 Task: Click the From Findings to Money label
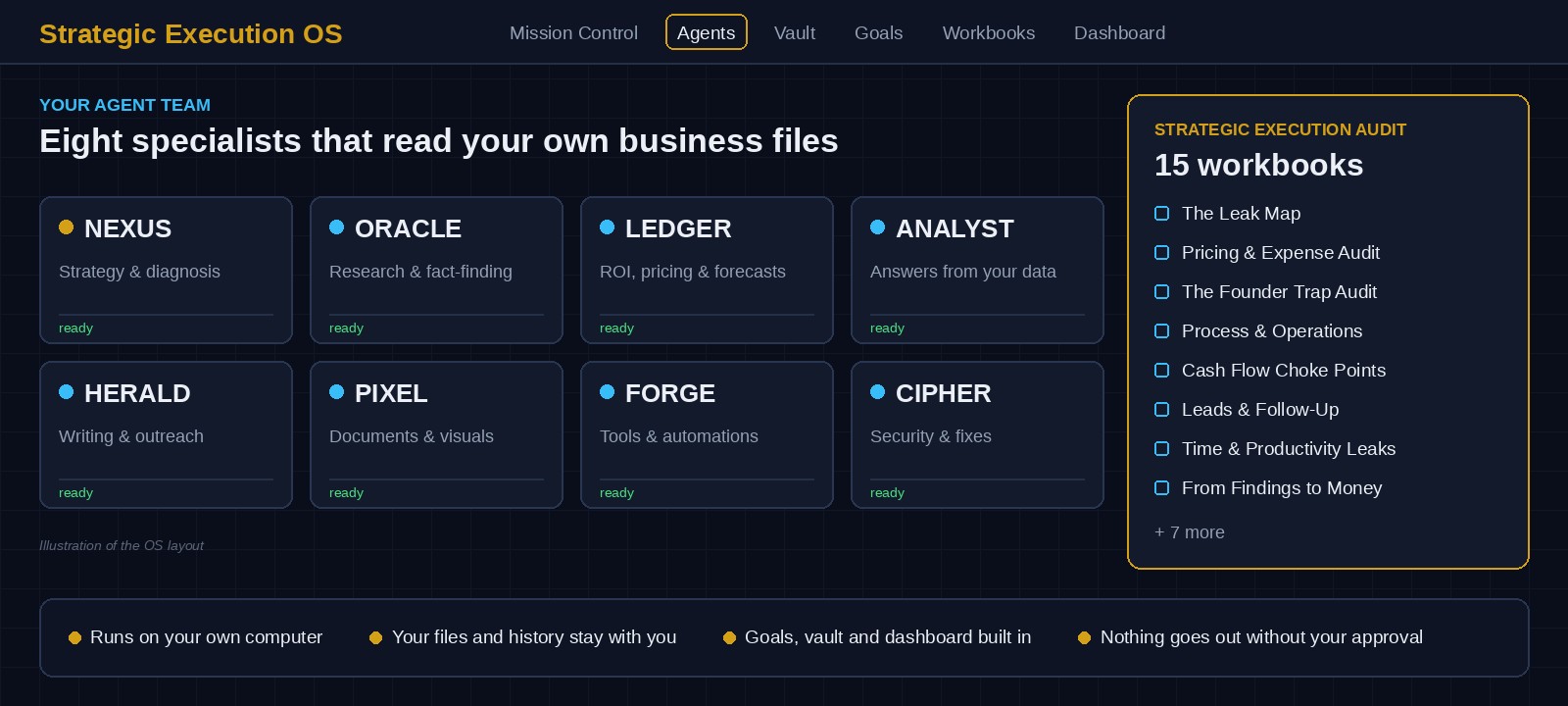(1282, 488)
